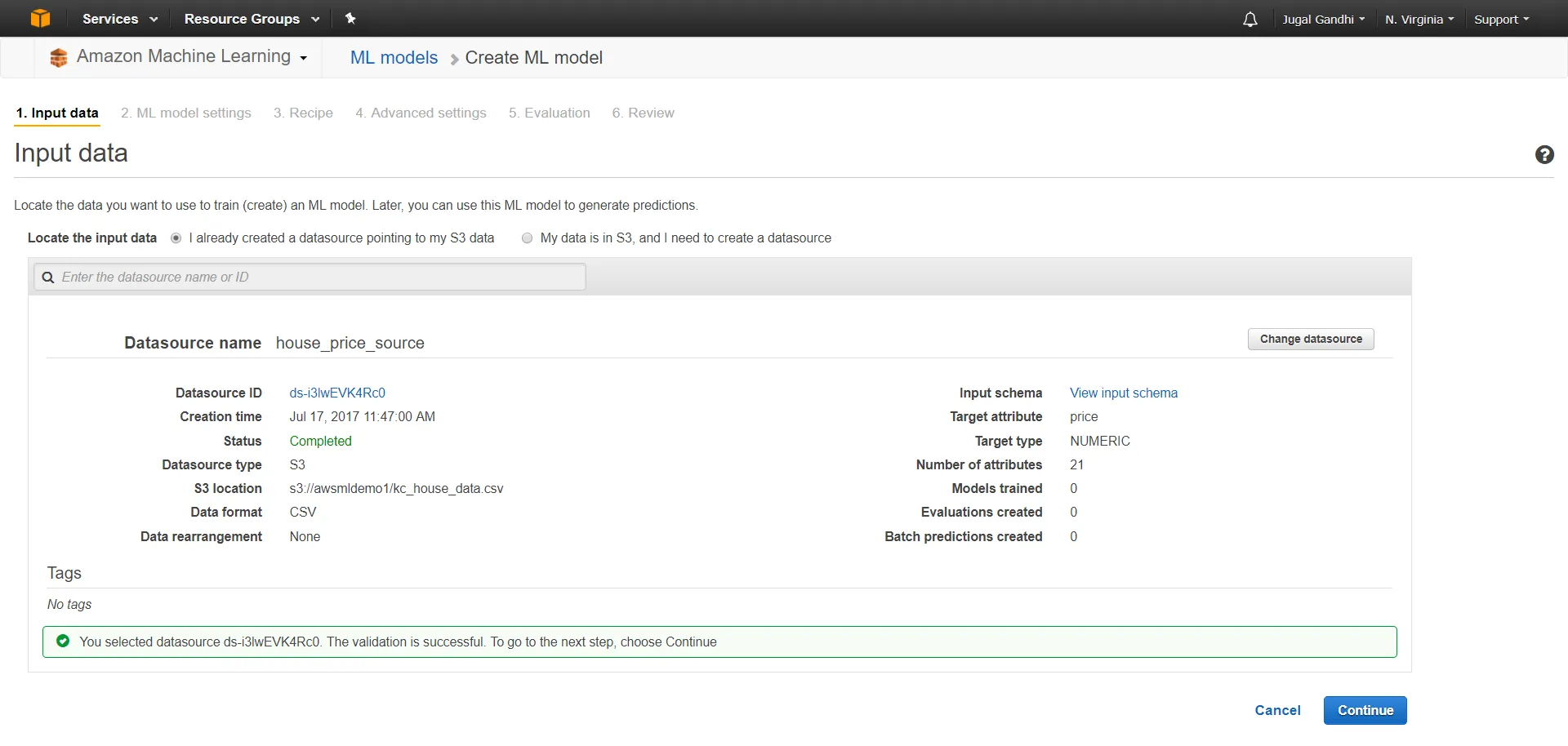Screen dimensions: 1568x746
Task: Click the Amazon Machine Learning service icon
Action: tap(58, 57)
